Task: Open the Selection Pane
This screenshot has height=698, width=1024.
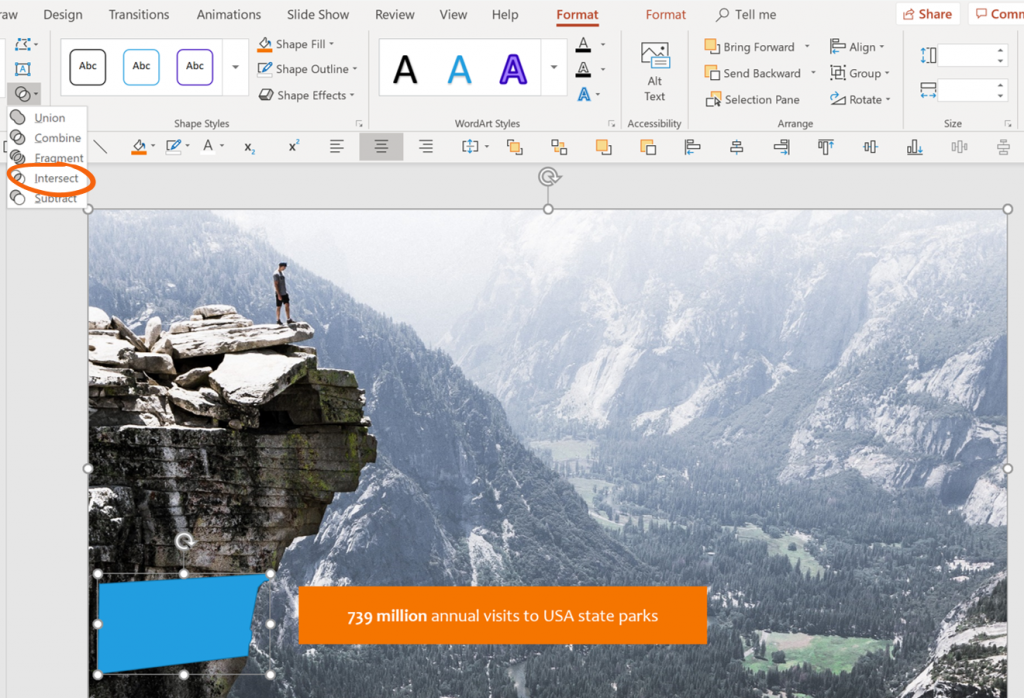Action: [753, 99]
